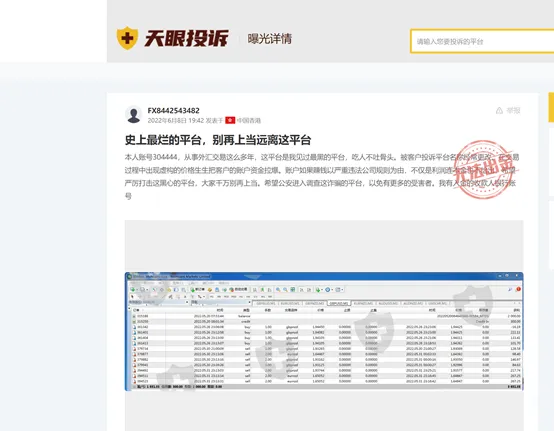The image size is (554, 431).
Task: Click the zoom in magnifier icon
Action: 278,290
